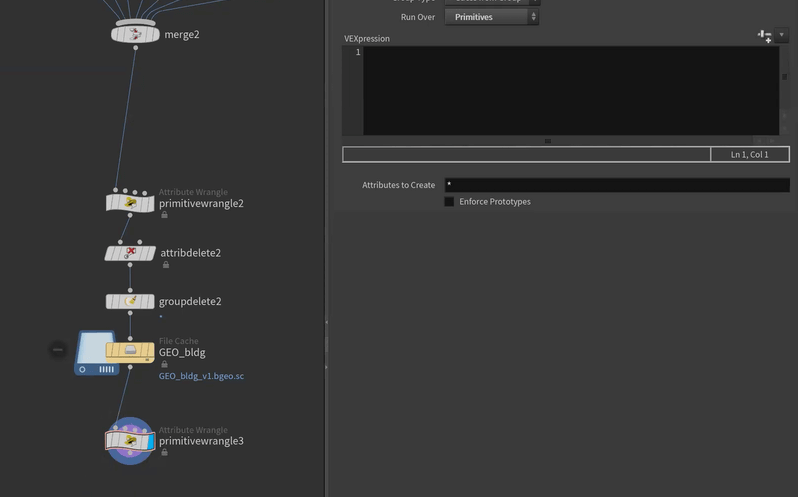Click the primitivewrangle3 node icon
This screenshot has height=497, width=798.
pyautogui.click(x=130, y=441)
